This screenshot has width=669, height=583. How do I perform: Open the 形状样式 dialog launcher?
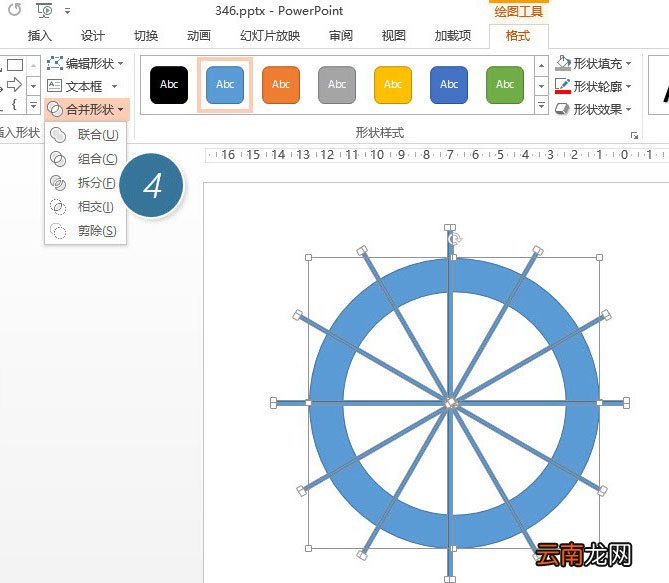(x=634, y=136)
